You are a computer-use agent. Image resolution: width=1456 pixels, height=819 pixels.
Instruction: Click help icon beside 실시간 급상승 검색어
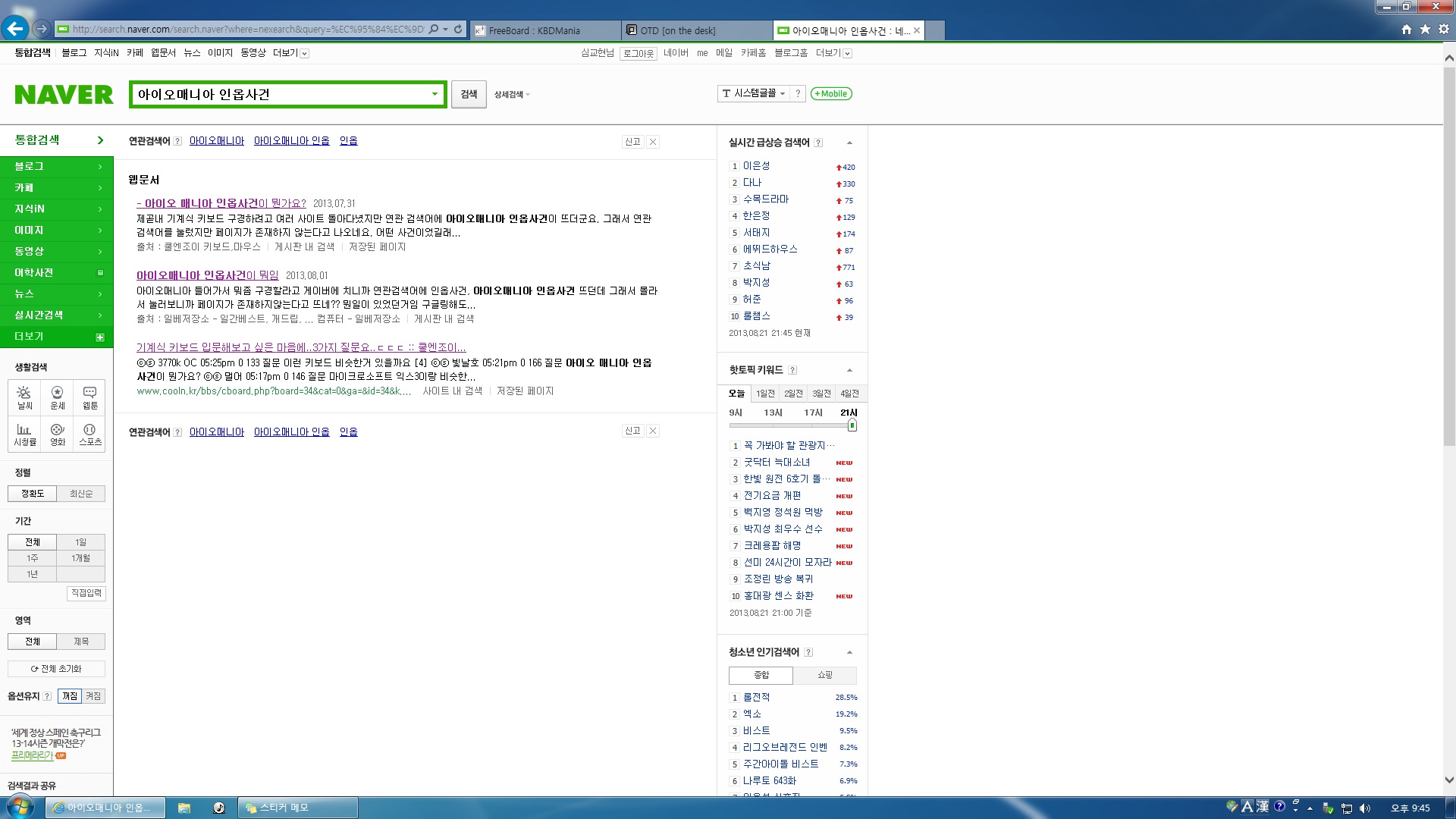click(x=818, y=143)
